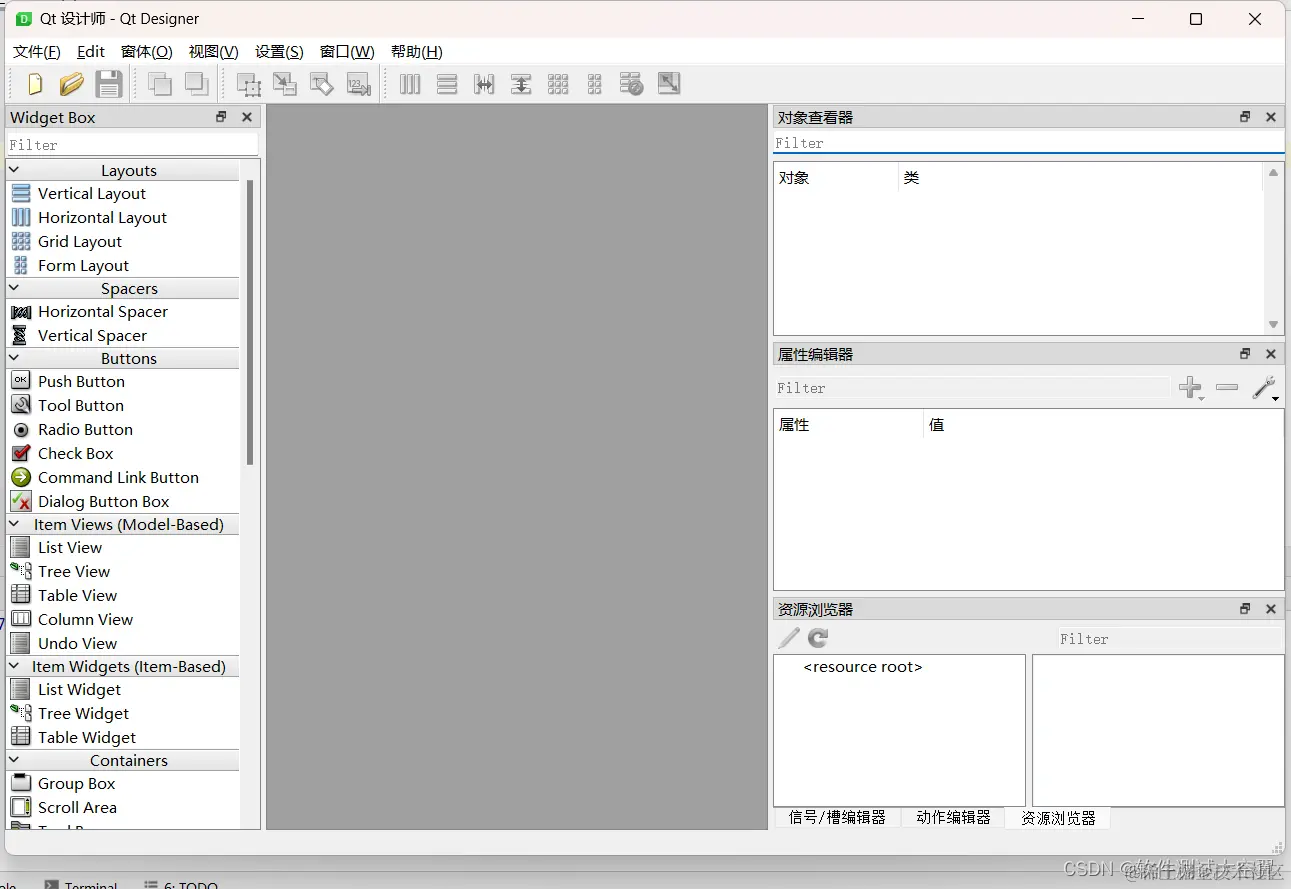Save the form using the floppy disk icon
This screenshot has height=889, width=1291.
click(x=108, y=84)
